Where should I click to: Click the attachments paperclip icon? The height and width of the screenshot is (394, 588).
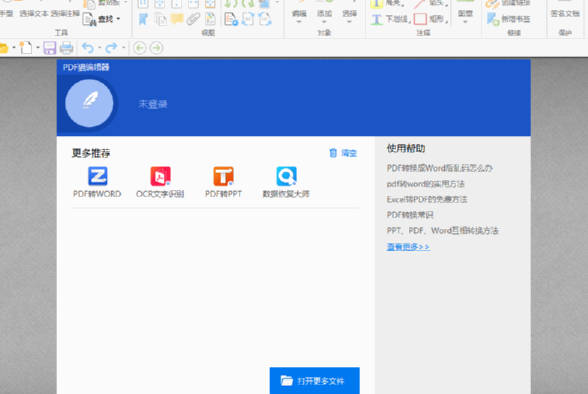[193, 19]
